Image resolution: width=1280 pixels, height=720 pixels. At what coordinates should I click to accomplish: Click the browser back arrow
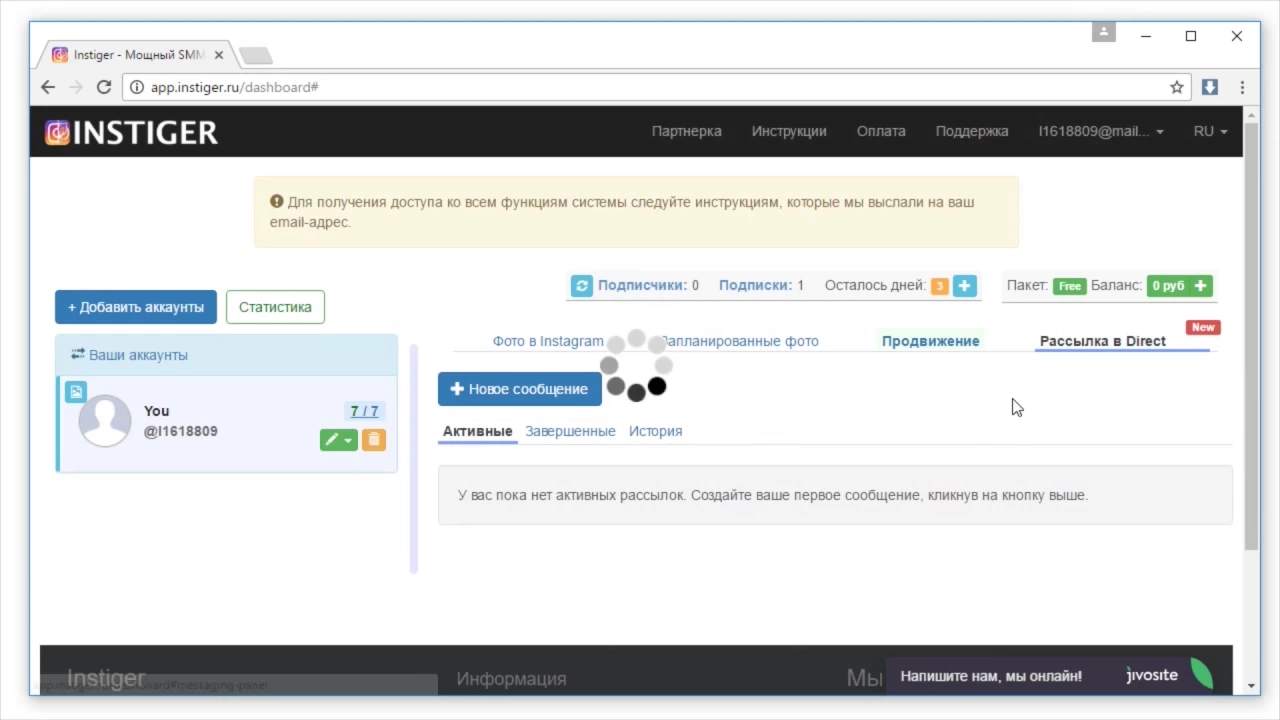click(47, 87)
